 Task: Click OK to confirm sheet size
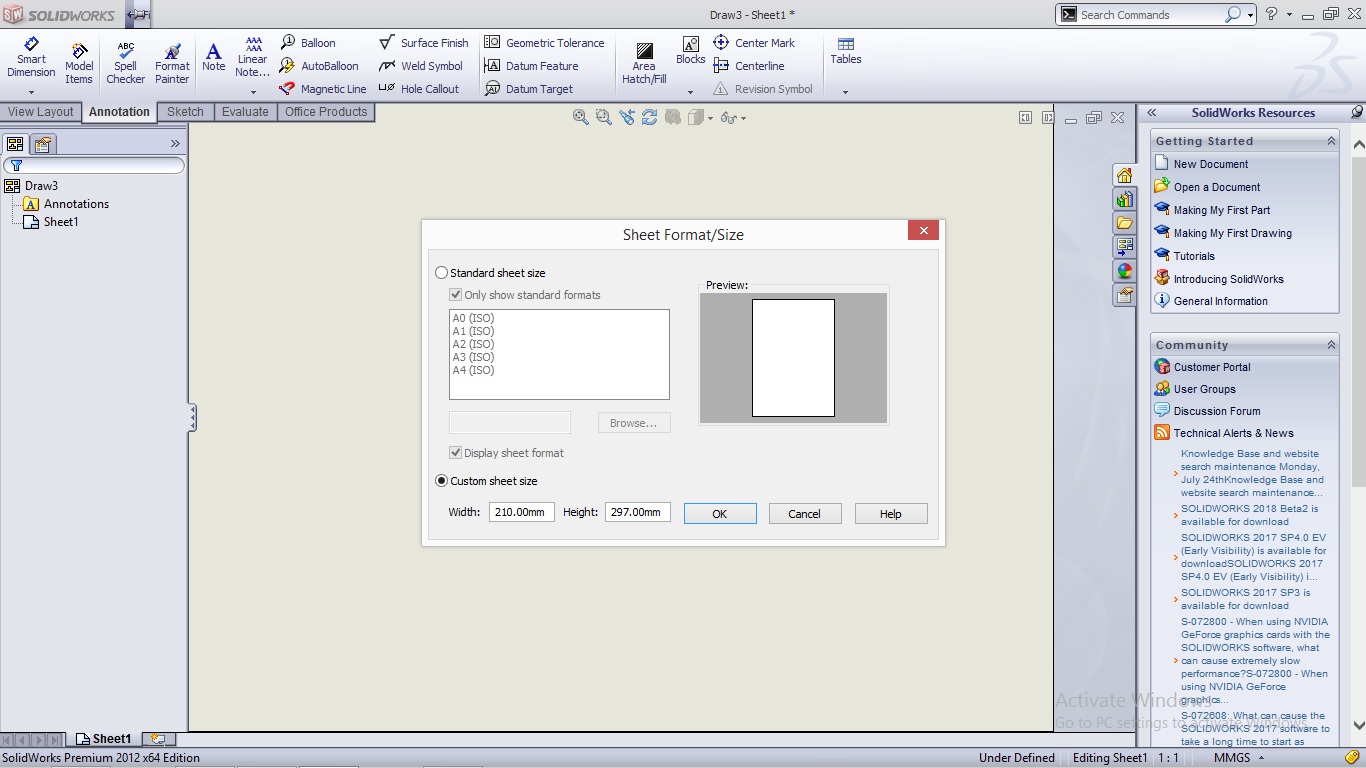720,512
